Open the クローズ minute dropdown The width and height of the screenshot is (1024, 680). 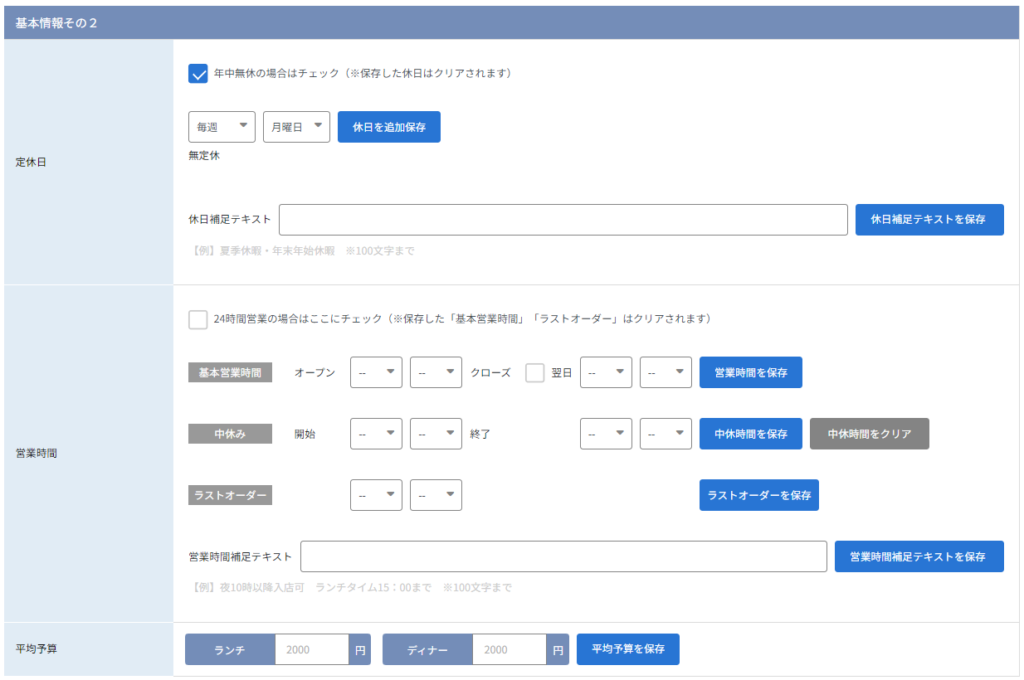[x=666, y=372]
